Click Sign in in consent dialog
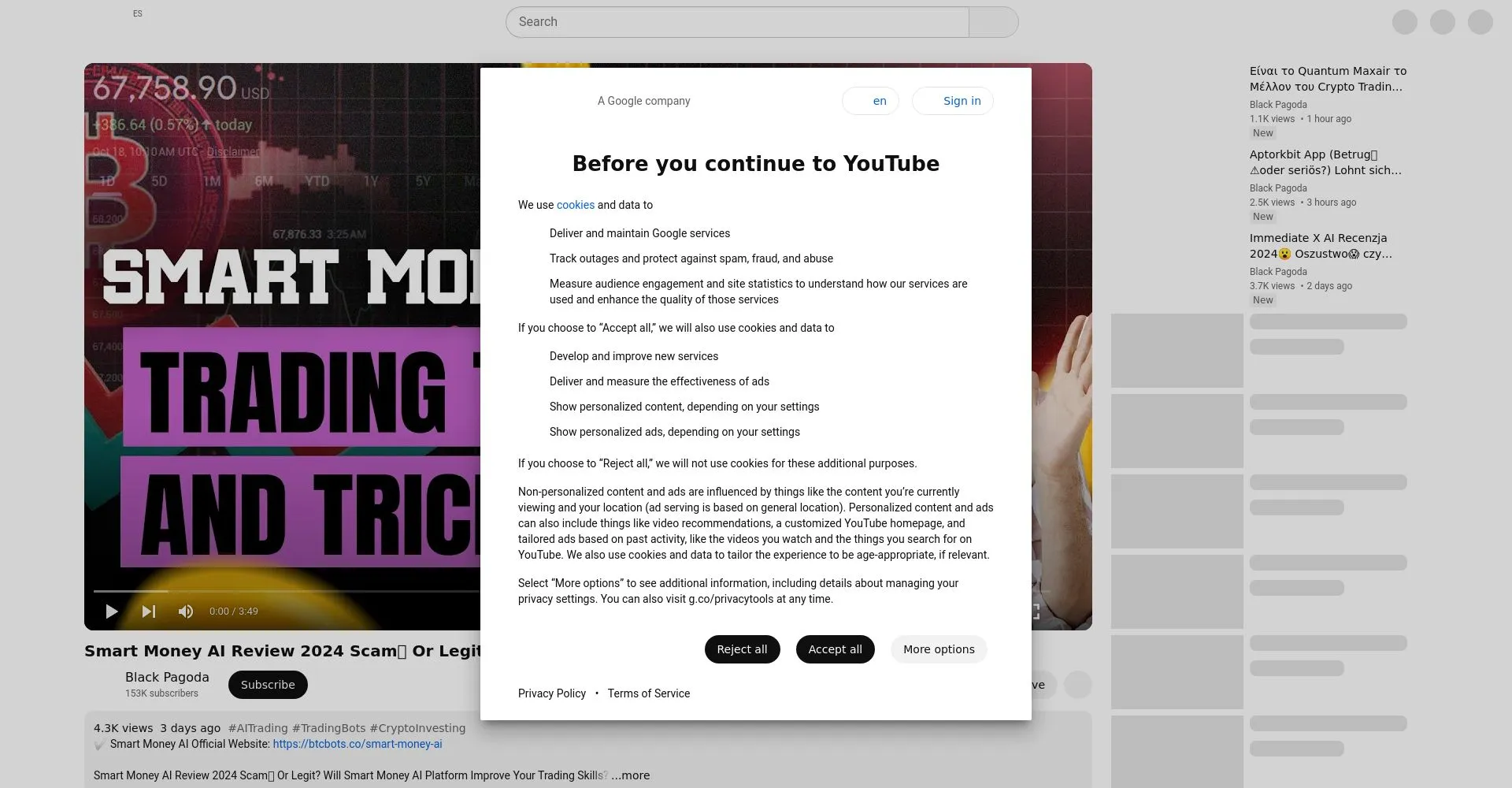The image size is (1512, 788). [x=953, y=101]
